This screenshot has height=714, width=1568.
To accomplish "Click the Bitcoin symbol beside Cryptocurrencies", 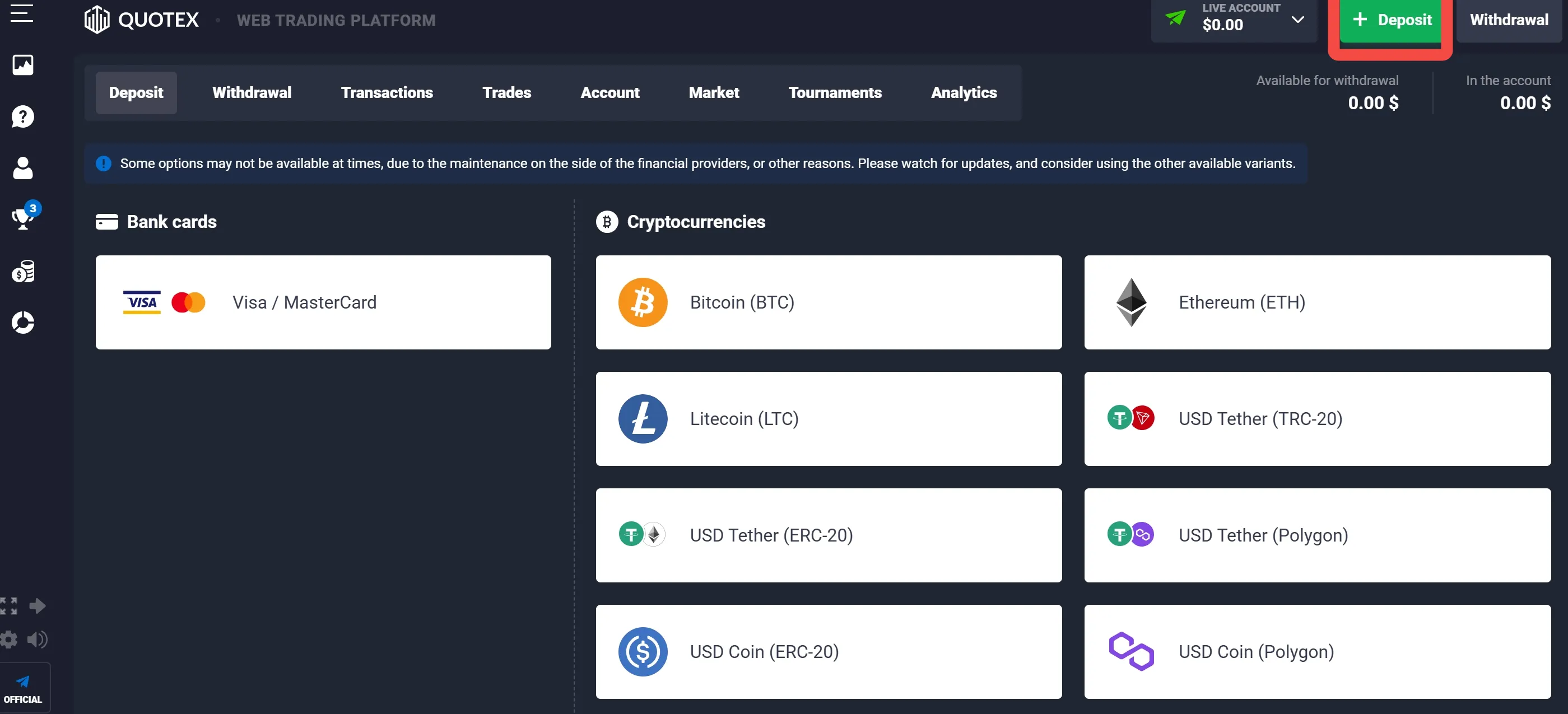I will click(x=607, y=222).
